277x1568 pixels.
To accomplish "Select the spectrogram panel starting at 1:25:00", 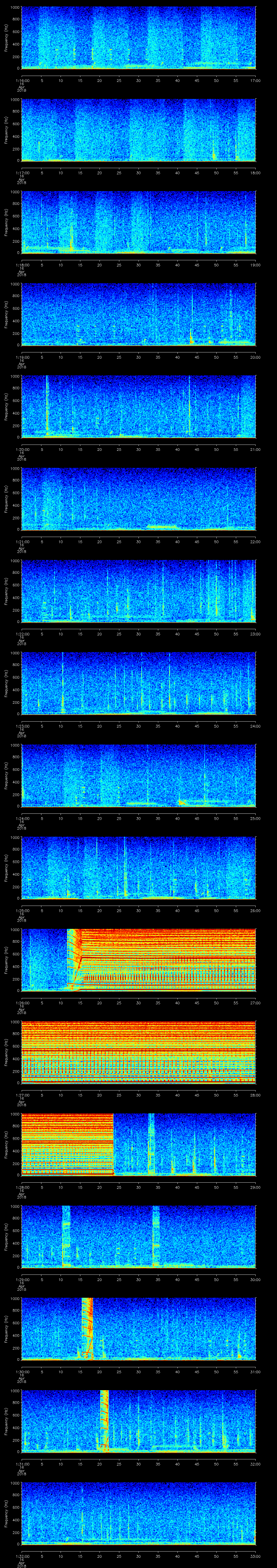I will [x=138, y=868].
